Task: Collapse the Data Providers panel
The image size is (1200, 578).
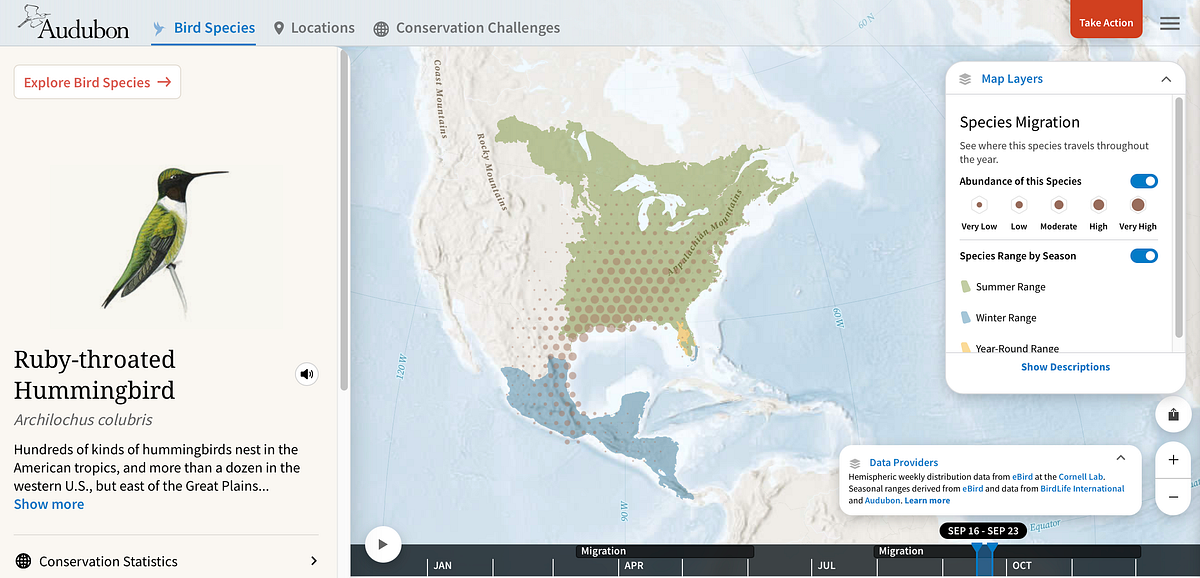Action: pyautogui.click(x=1120, y=456)
